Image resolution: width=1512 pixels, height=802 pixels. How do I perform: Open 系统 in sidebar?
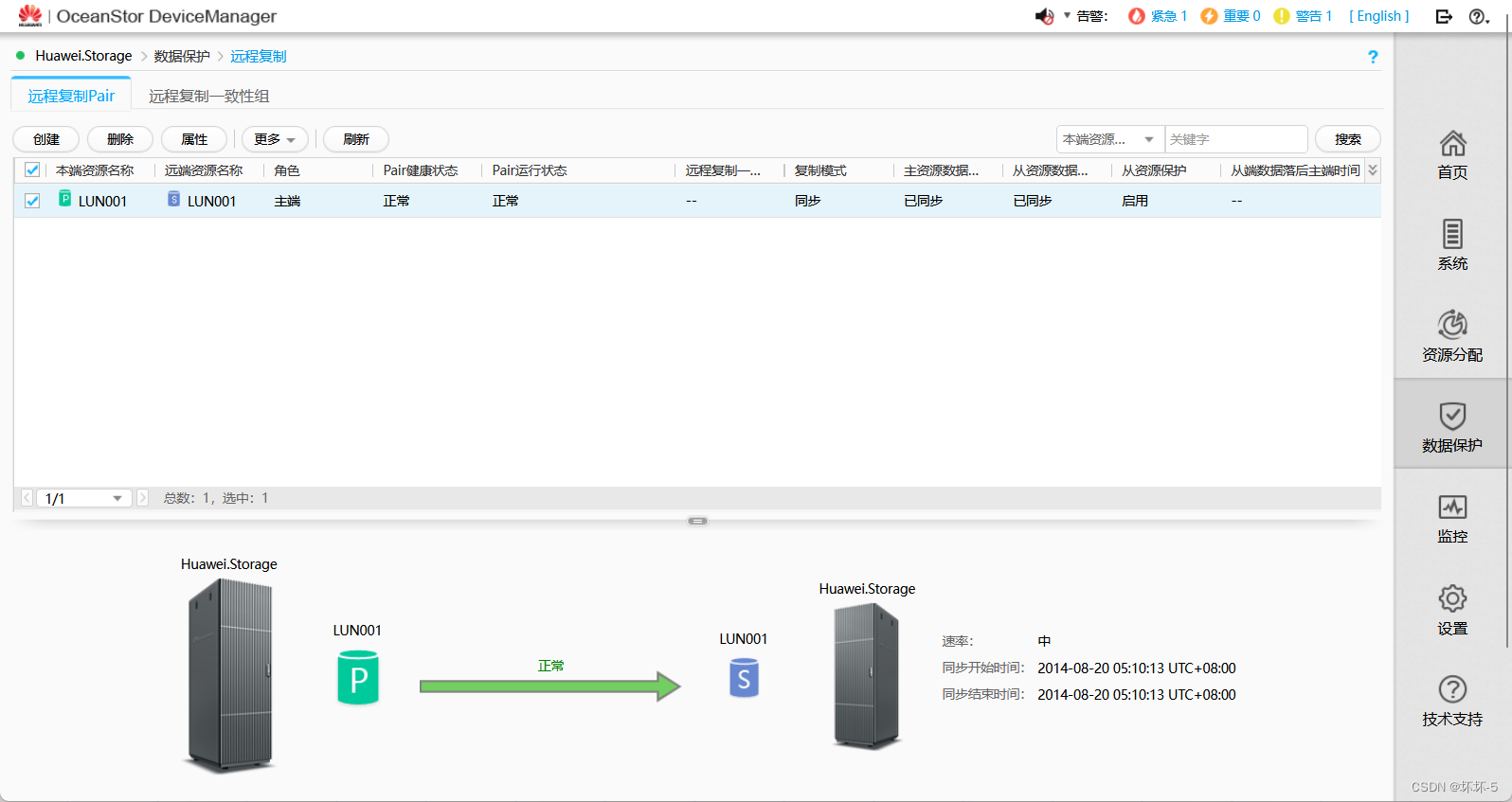point(1452,245)
